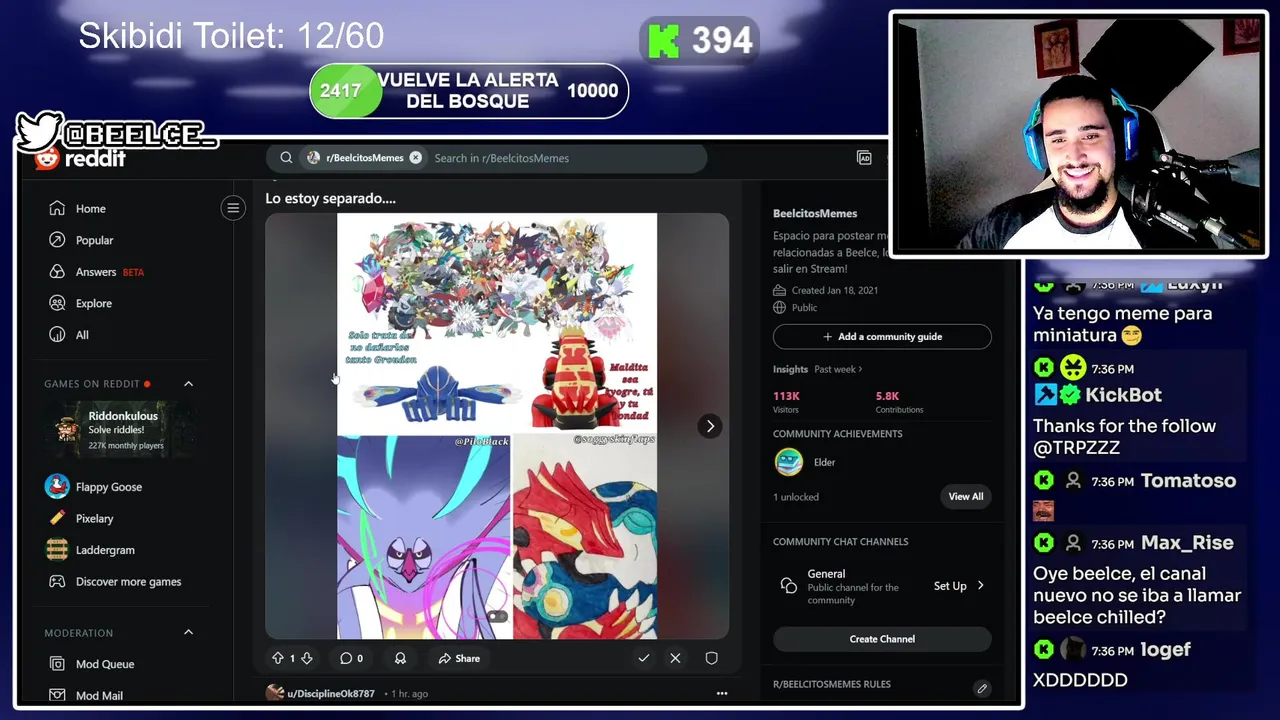Remove the r/BeelcitosMemes search filter chip

[415, 158]
